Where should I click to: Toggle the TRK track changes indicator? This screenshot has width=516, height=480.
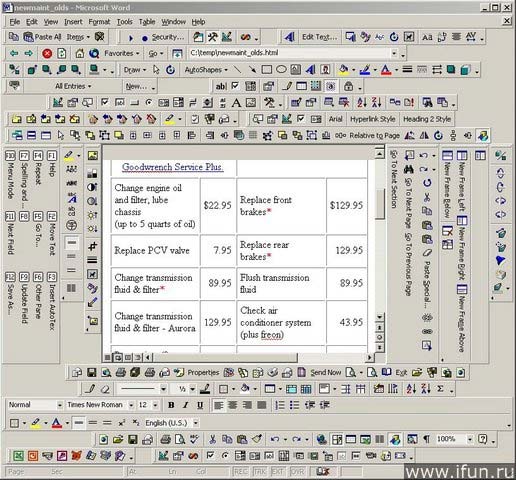tap(259, 472)
